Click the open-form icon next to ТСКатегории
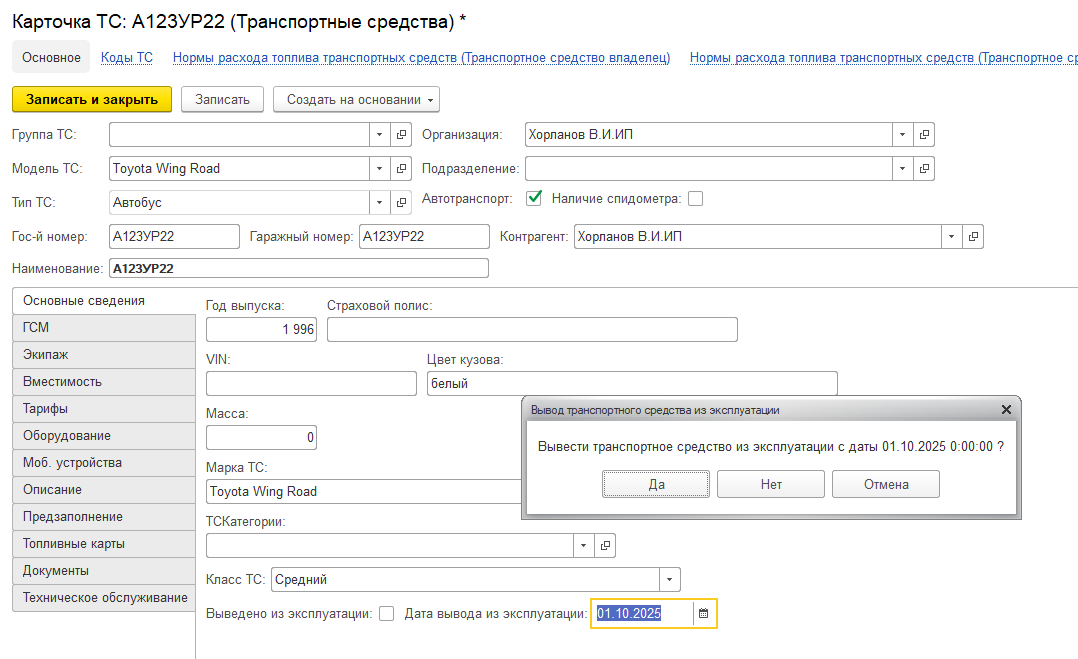This screenshot has width=1078, height=659. [605, 545]
